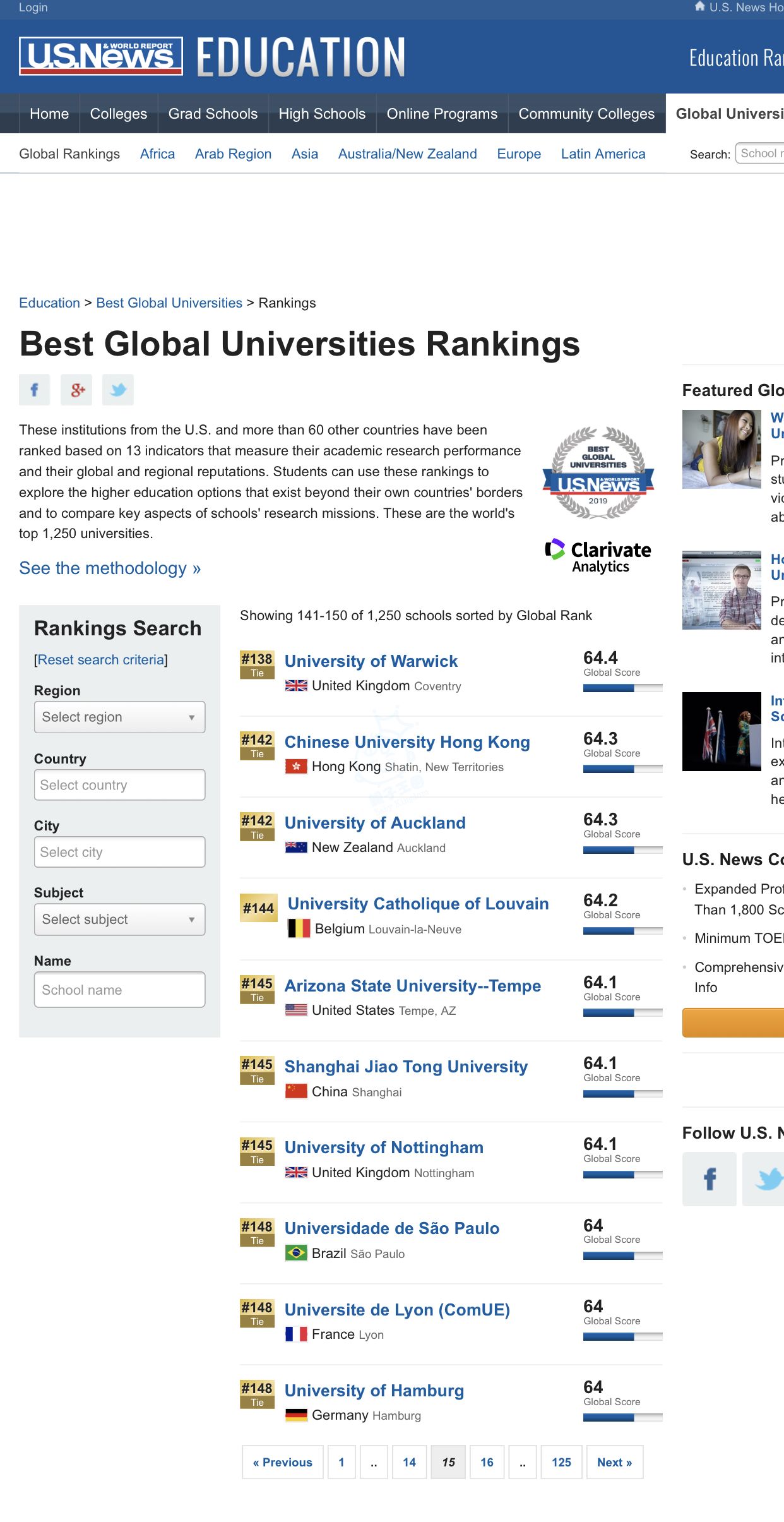784x1522 pixels.
Task: Click the Twitter share icon under the title
Action: 118,390
